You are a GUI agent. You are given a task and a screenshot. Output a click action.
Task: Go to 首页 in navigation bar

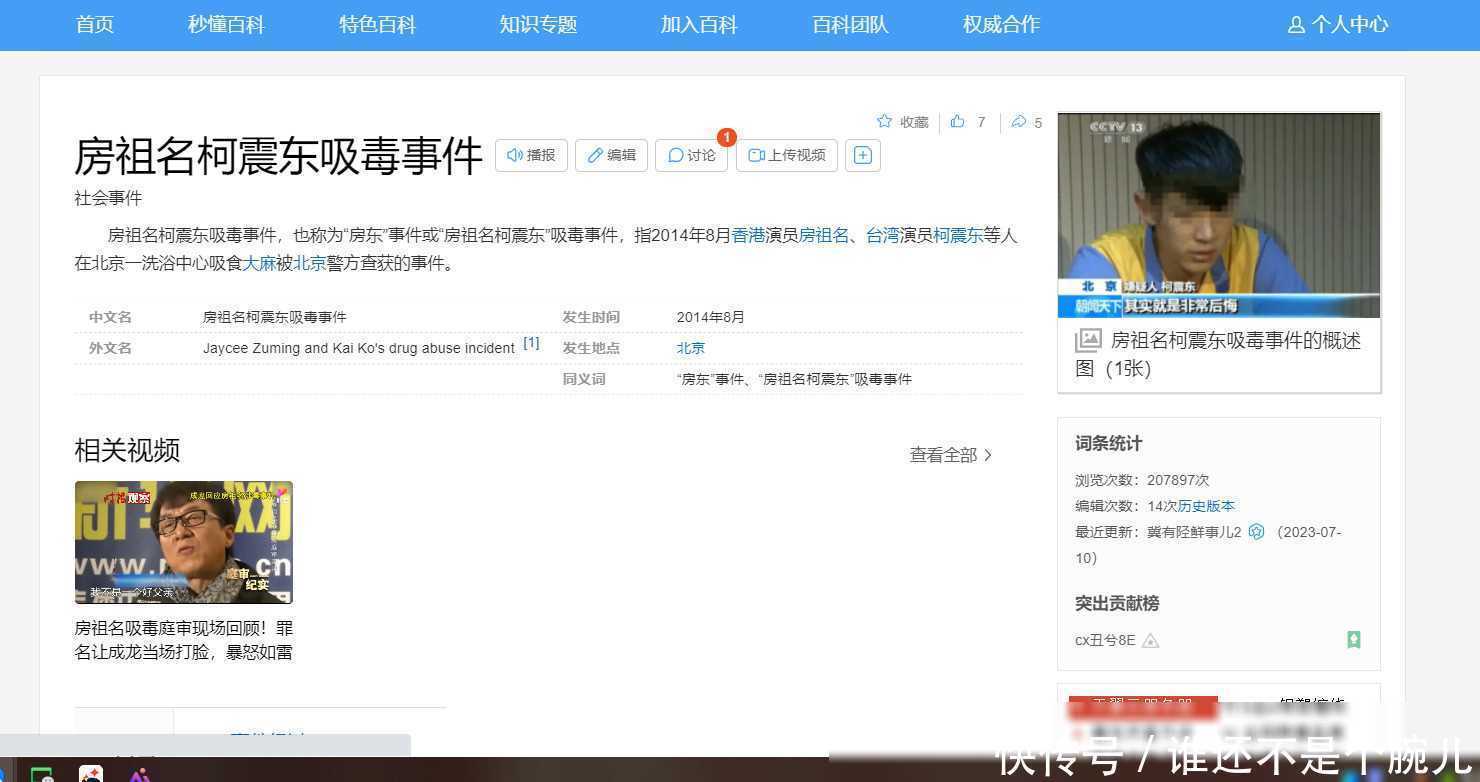[x=95, y=24]
